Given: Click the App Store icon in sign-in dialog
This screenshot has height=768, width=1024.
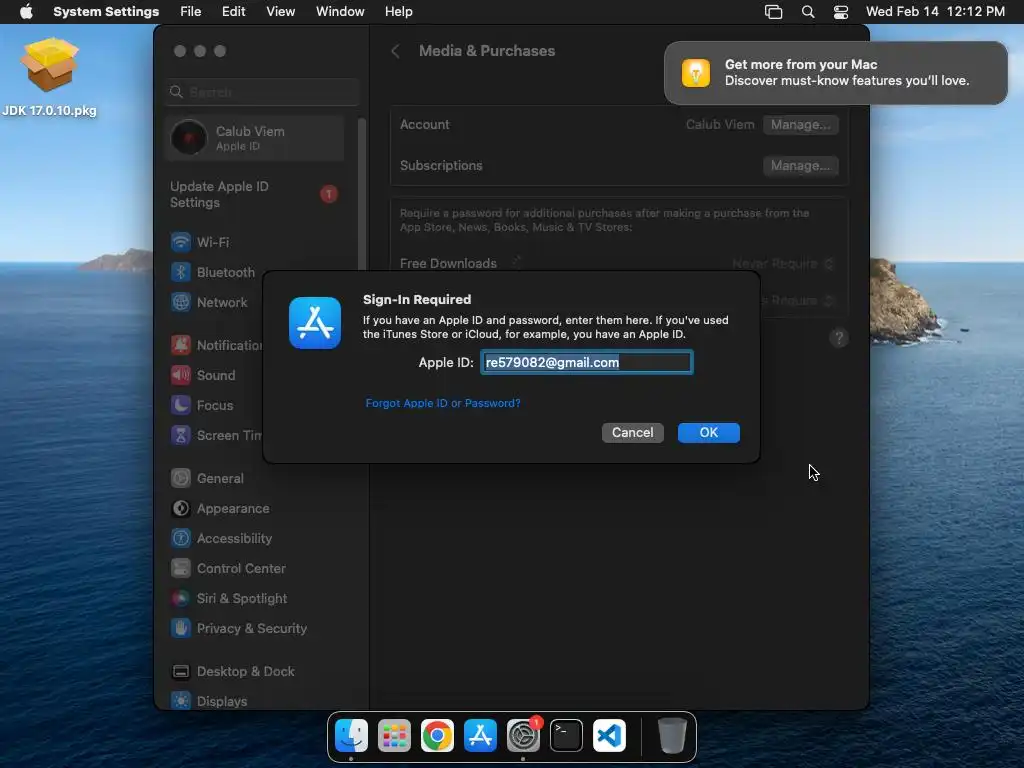Looking at the screenshot, I should [315, 323].
